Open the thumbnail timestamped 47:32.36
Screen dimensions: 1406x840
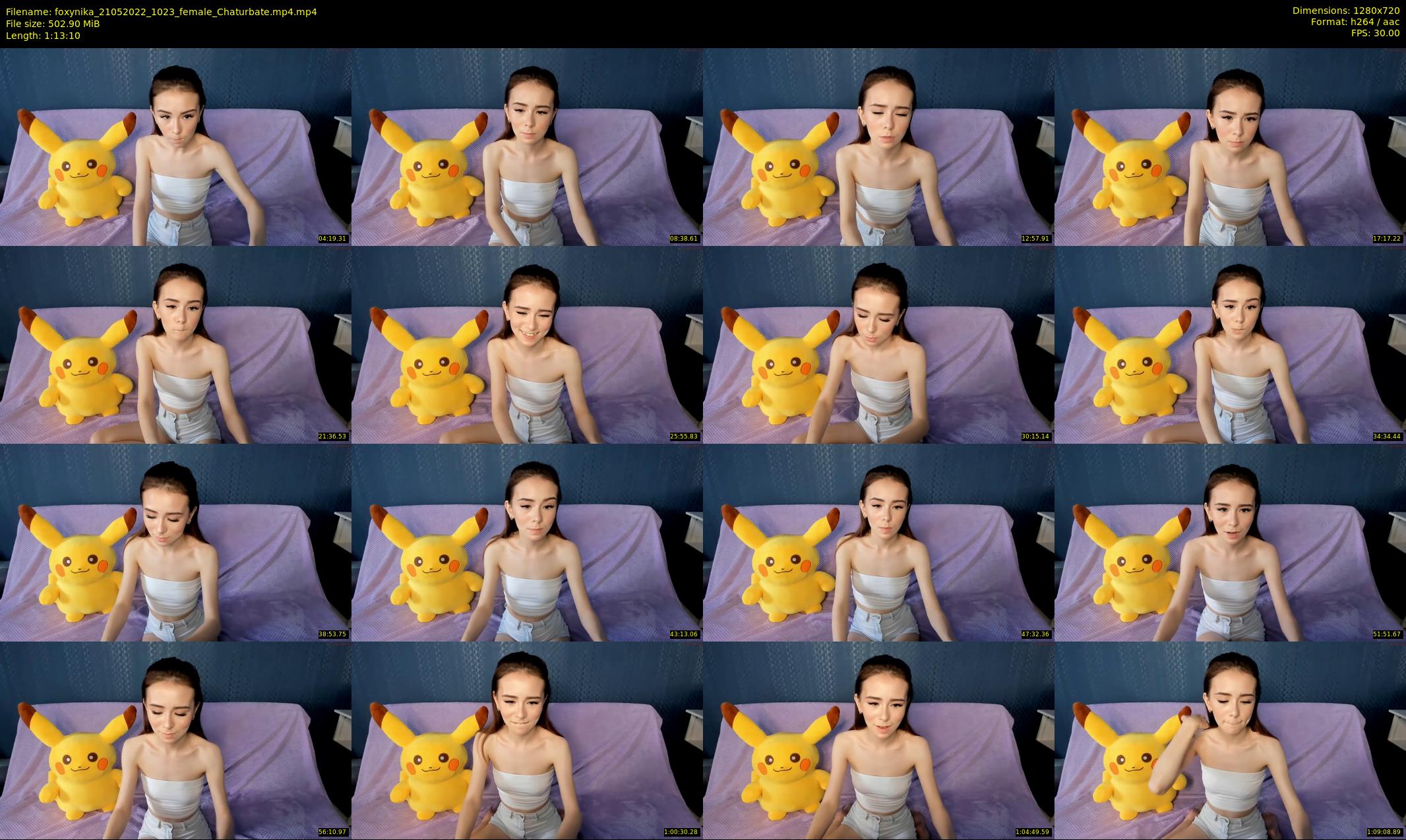pyautogui.click(x=878, y=542)
